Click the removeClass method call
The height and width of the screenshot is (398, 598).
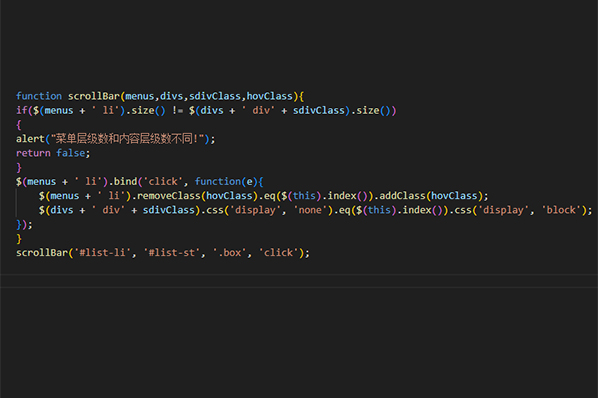[169, 196]
